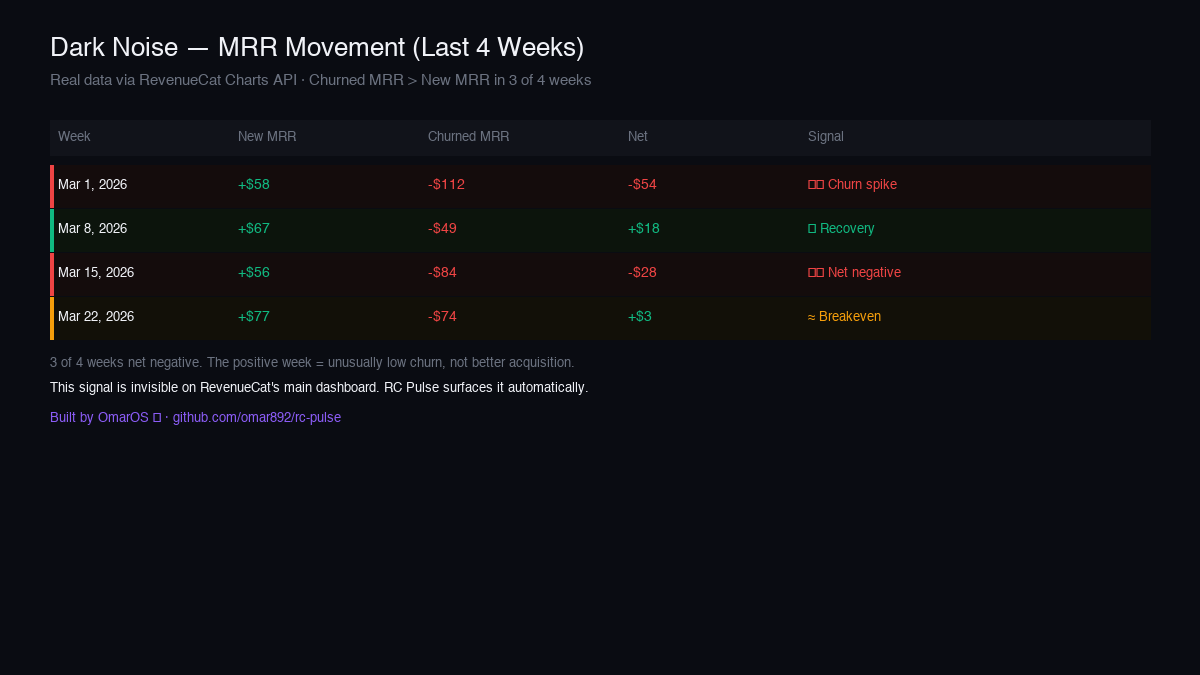Click the -$74 churned value
The height and width of the screenshot is (675, 1200).
(x=442, y=317)
